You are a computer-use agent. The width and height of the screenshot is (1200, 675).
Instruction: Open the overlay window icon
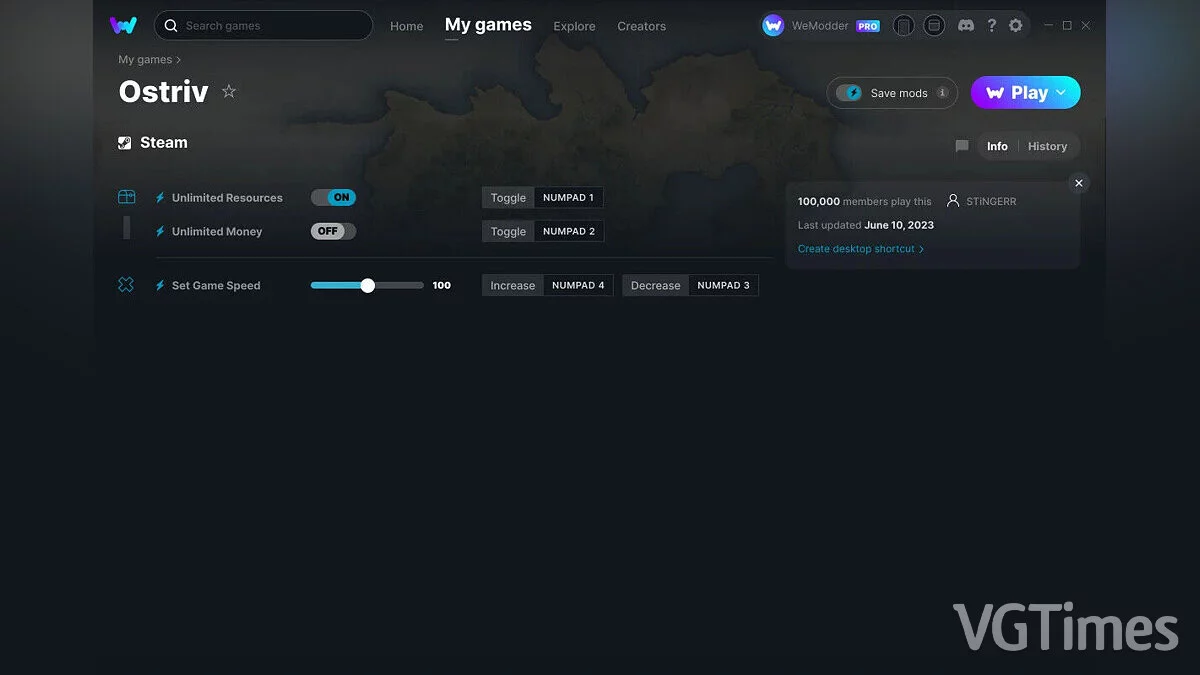(x=933, y=26)
